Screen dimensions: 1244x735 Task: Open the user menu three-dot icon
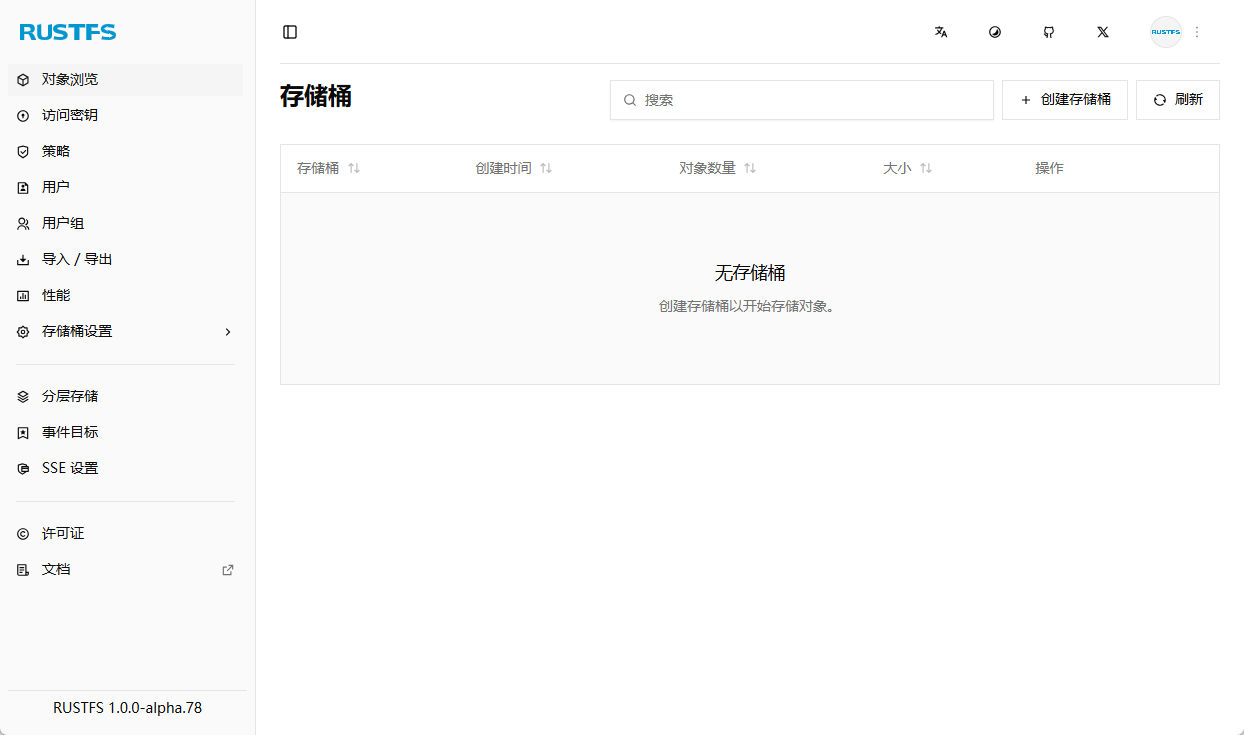tap(1197, 32)
